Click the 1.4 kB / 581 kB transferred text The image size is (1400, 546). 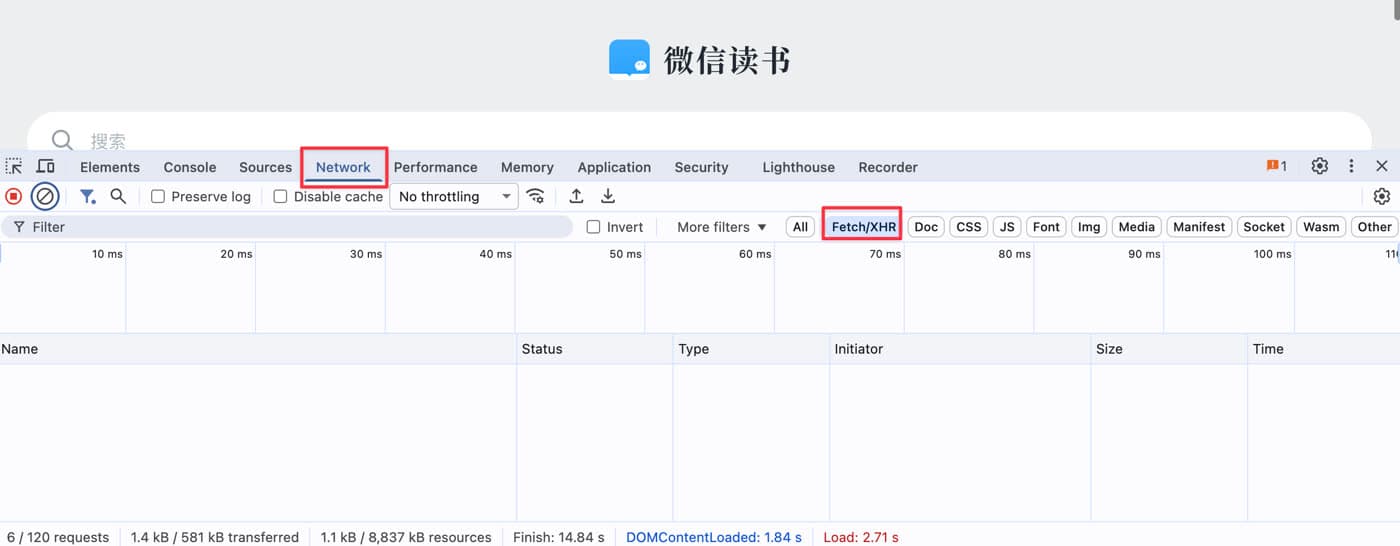coord(215,537)
